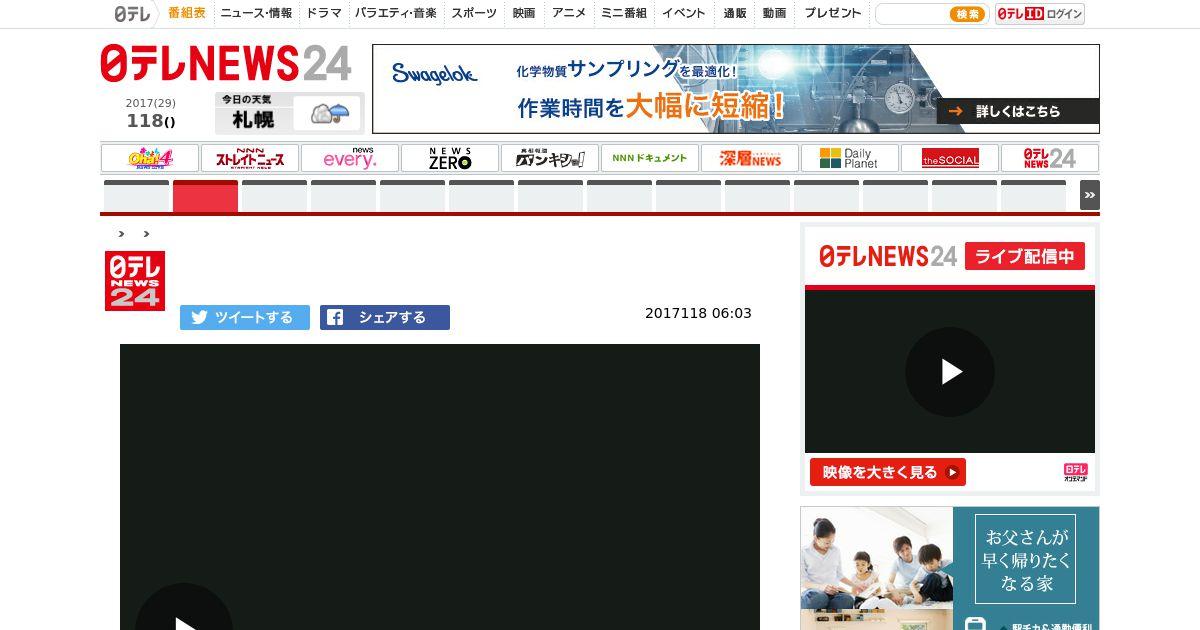1200x630 pixels.
Task: Play the sidebar live stream video
Action: click(x=950, y=372)
